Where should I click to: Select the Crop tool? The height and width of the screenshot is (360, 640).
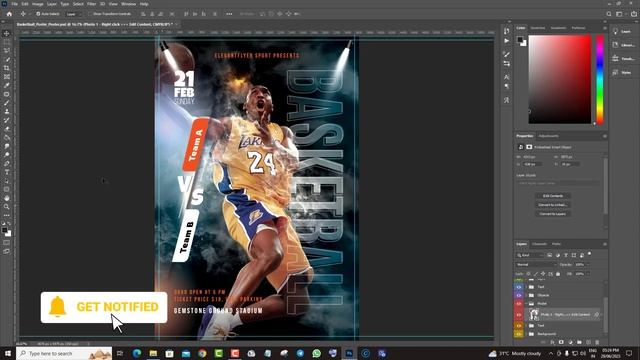[x=7, y=68]
